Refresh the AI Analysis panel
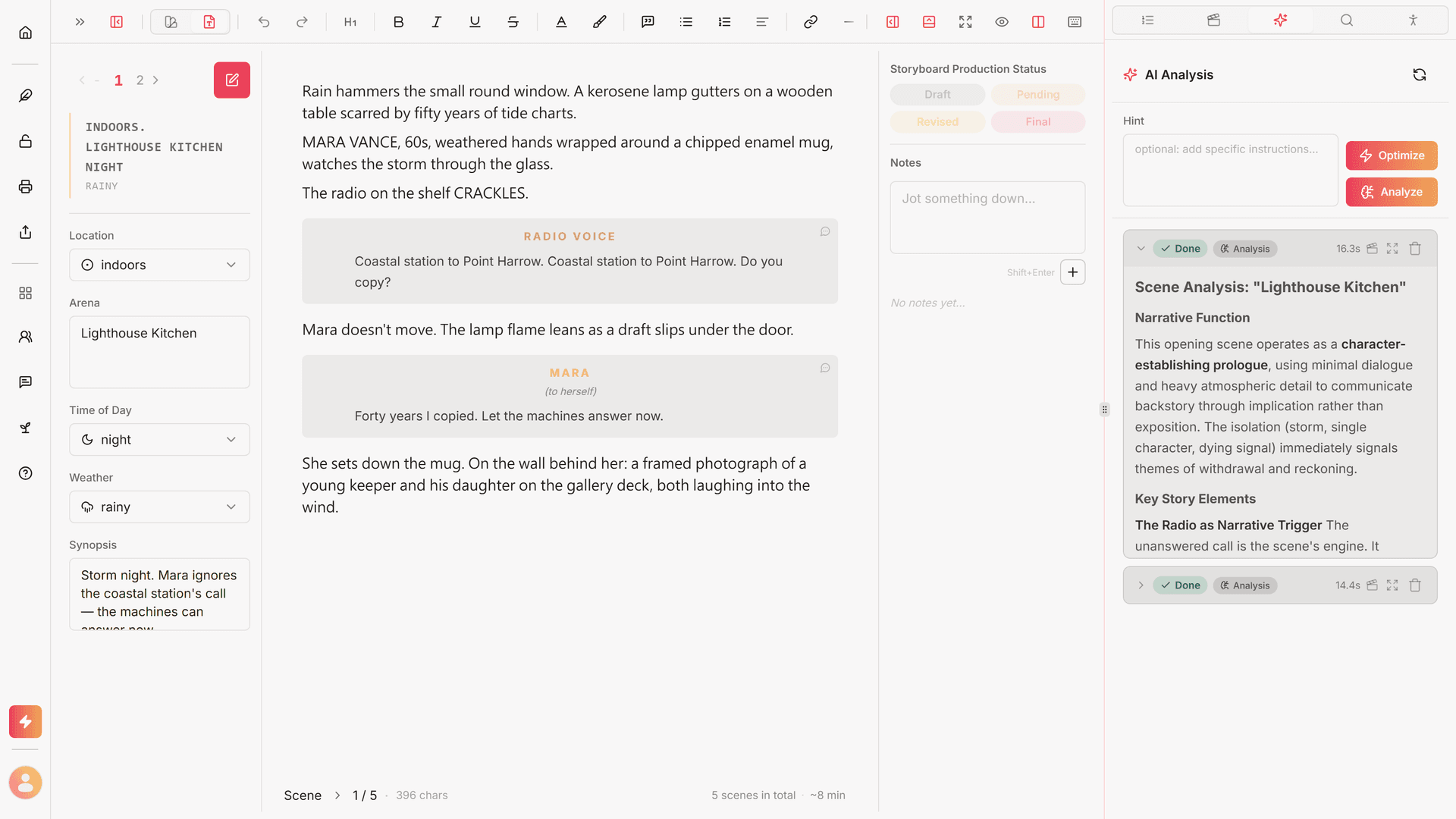1456x819 pixels. (x=1420, y=74)
